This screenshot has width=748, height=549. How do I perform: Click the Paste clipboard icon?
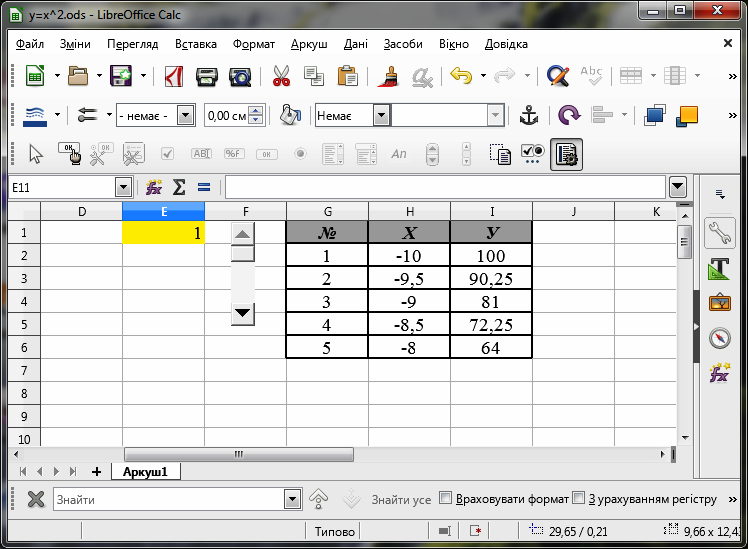coord(347,76)
